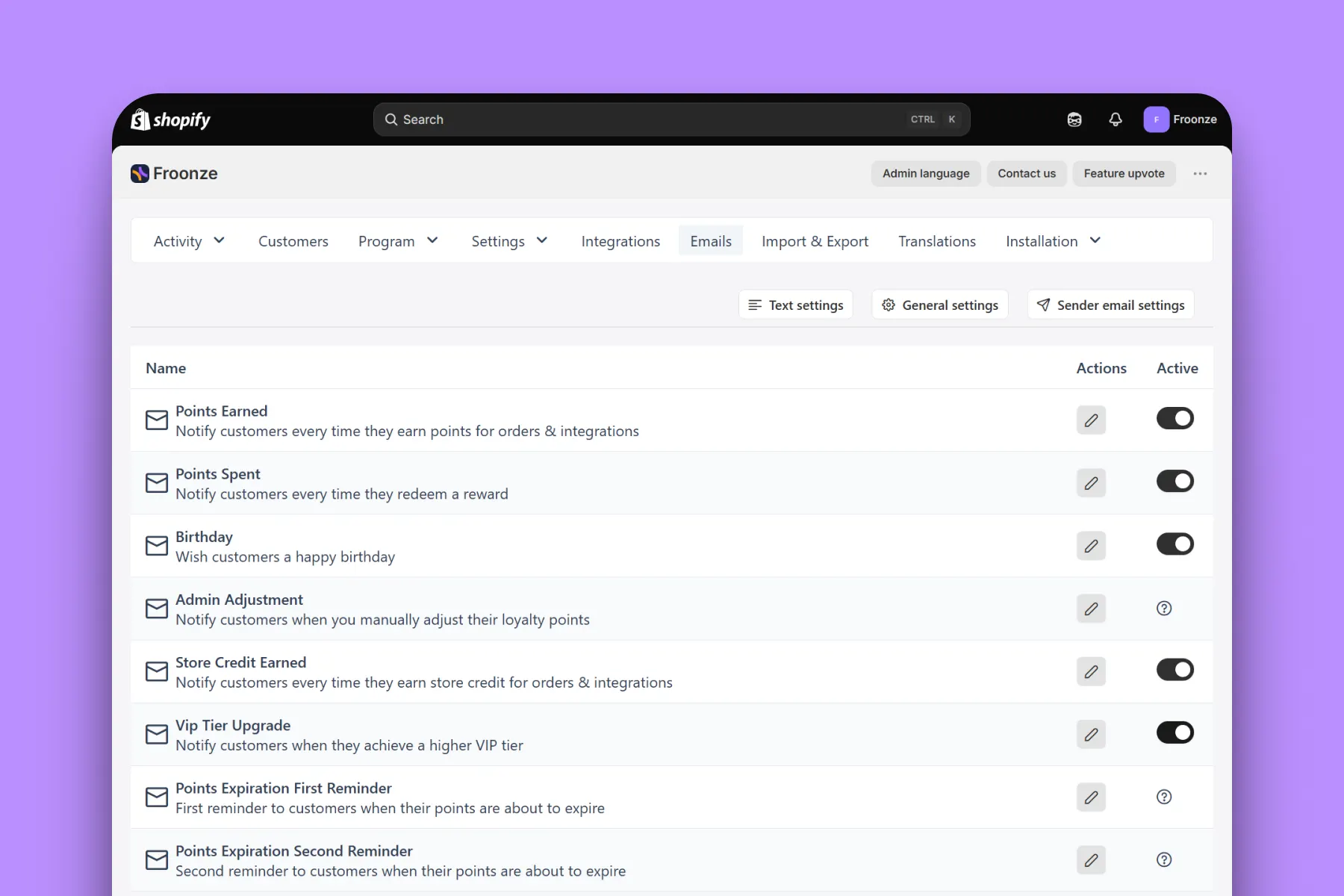Click help icon for Admin Adjustment
This screenshot has height=896, width=1344.
point(1164,609)
